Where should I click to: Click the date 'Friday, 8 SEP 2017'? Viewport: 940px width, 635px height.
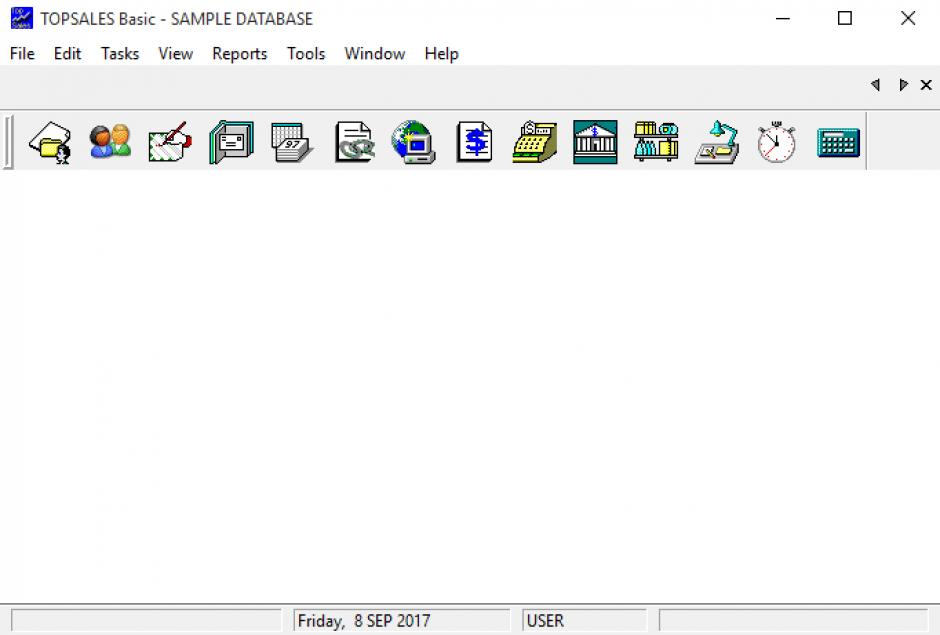tap(364, 621)
